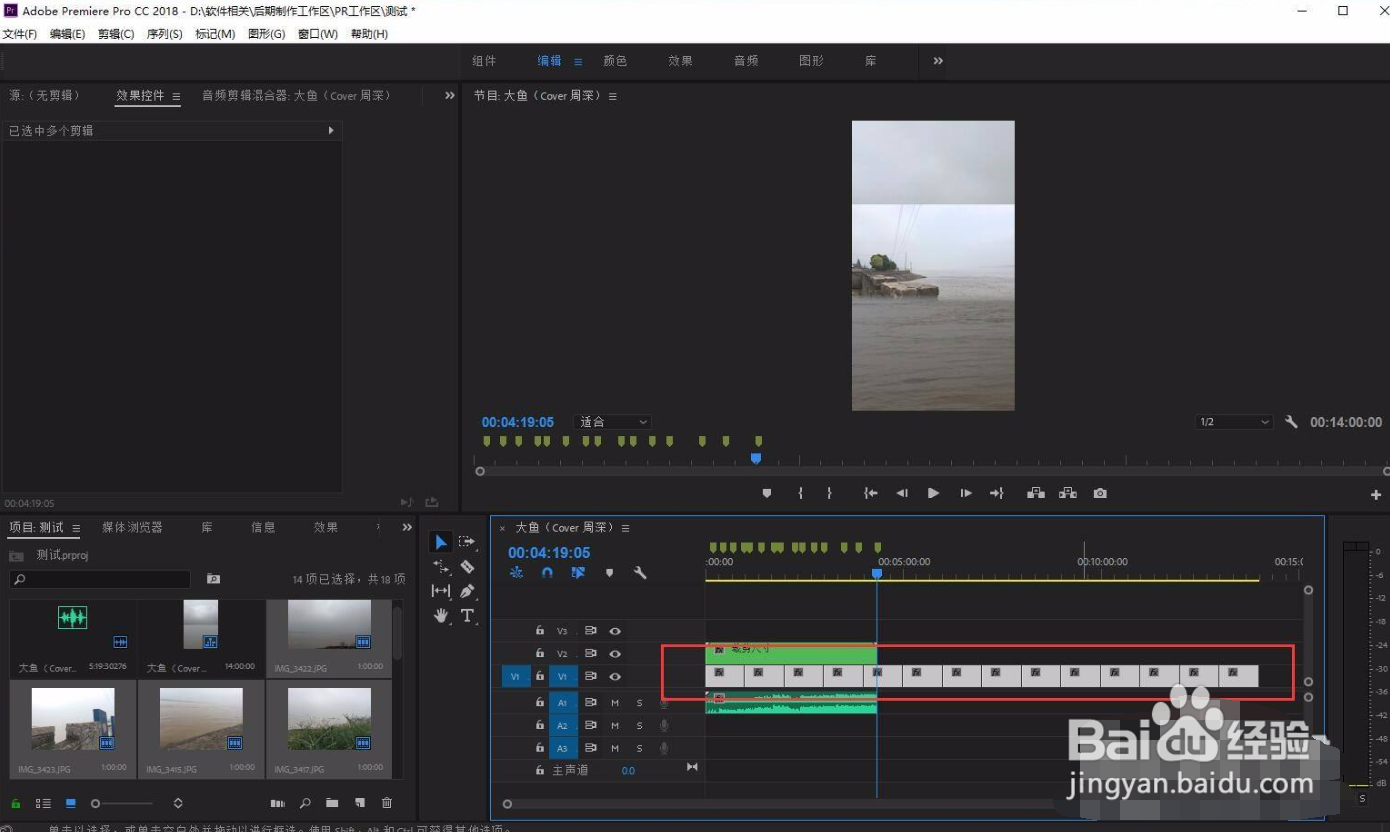Image resolution: width=1390 pixels, height=832 pixels.
Task: Open sort icons up-down control
Action: 178,803
